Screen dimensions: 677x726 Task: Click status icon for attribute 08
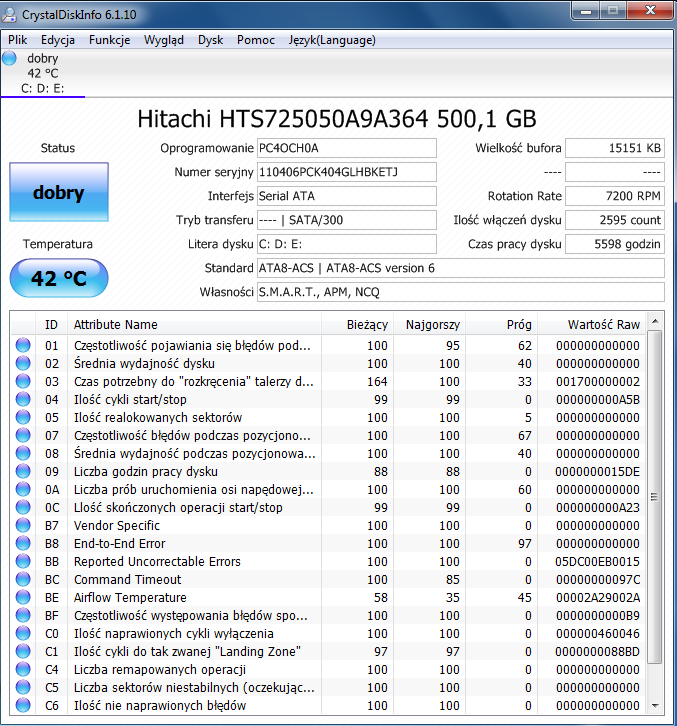(23, 454)
